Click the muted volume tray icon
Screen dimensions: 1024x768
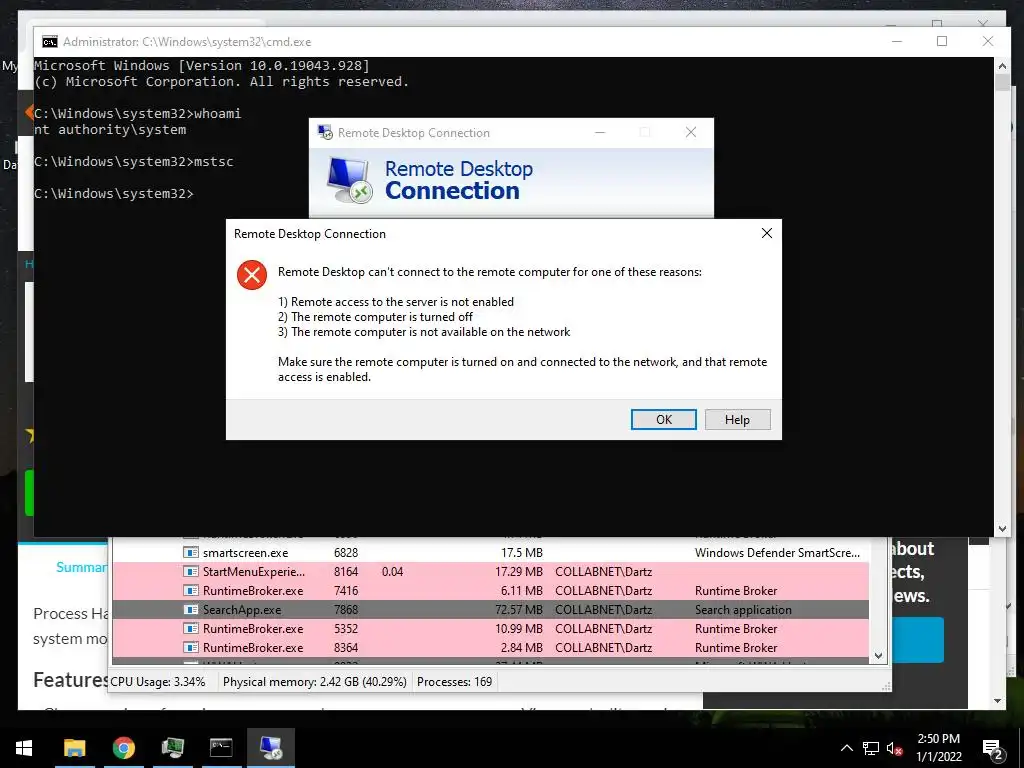coord(895,748)
